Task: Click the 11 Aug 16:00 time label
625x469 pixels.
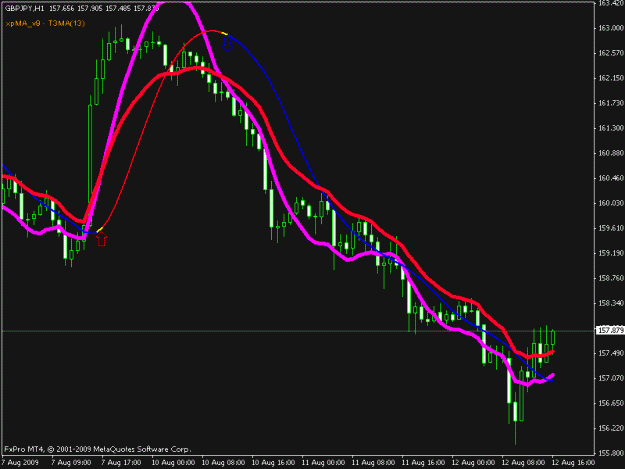Action: point(423,463)
